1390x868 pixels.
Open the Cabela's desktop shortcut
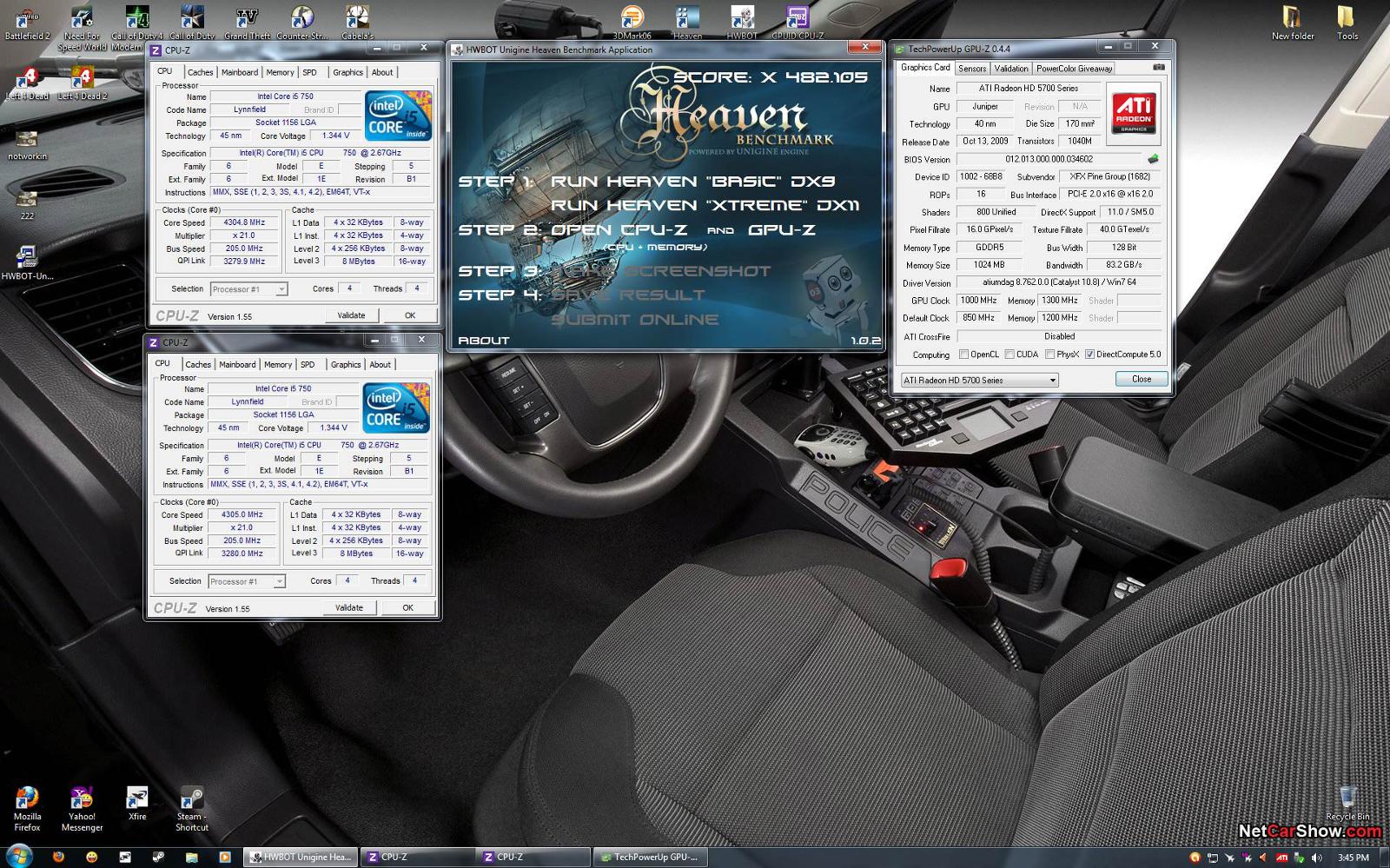click(x=357, y=22)
